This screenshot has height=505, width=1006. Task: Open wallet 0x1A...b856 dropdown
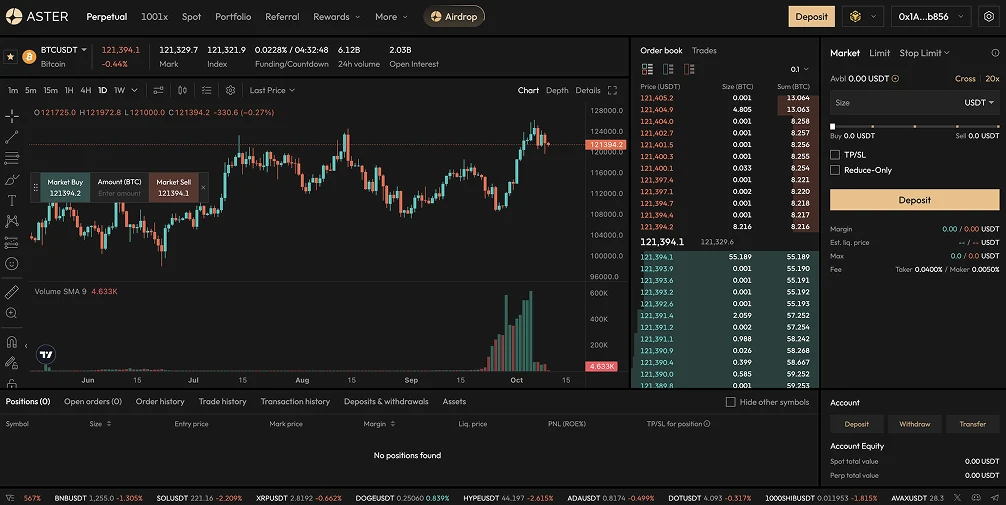(931, 17)
